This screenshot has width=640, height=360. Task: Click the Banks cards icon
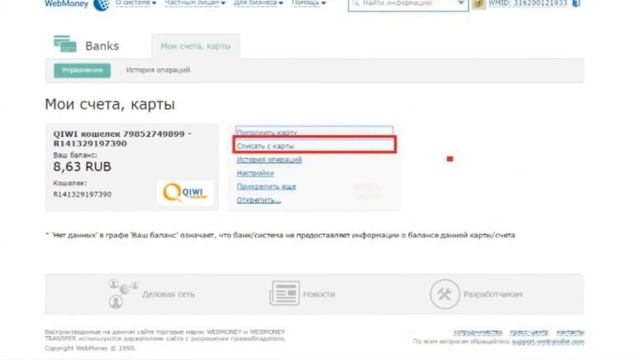point(65,44)
